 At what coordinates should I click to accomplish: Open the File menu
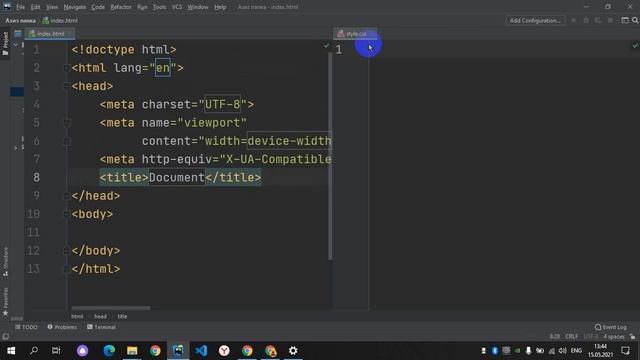[20, 7]
